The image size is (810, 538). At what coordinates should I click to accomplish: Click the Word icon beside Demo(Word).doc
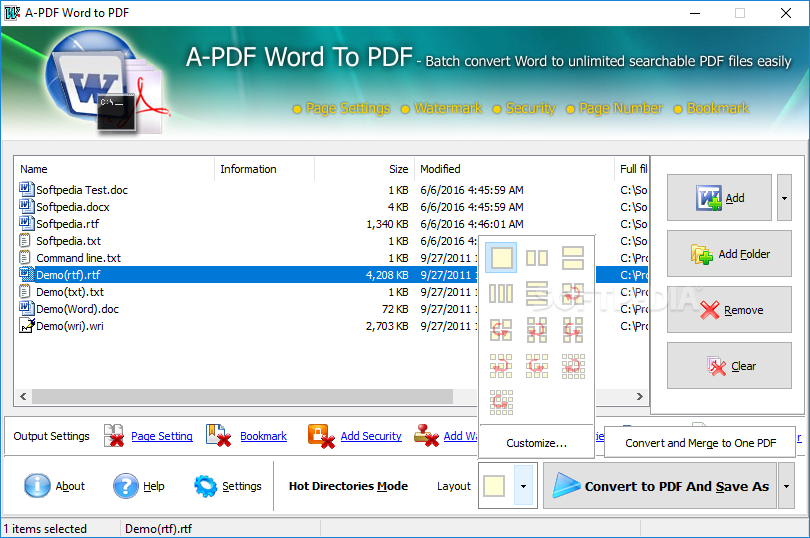[27, 309]
